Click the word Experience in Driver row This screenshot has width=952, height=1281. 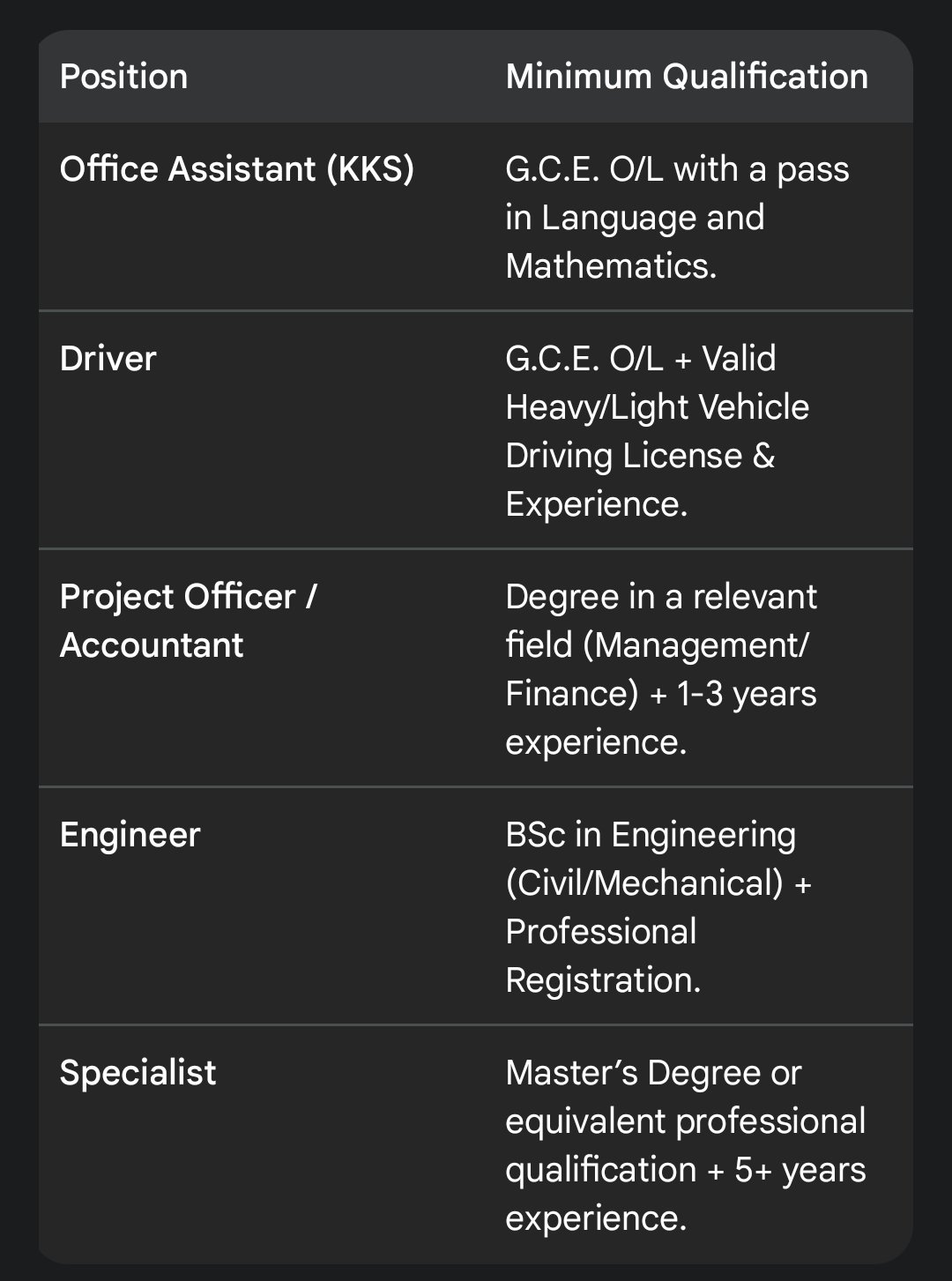596,504
